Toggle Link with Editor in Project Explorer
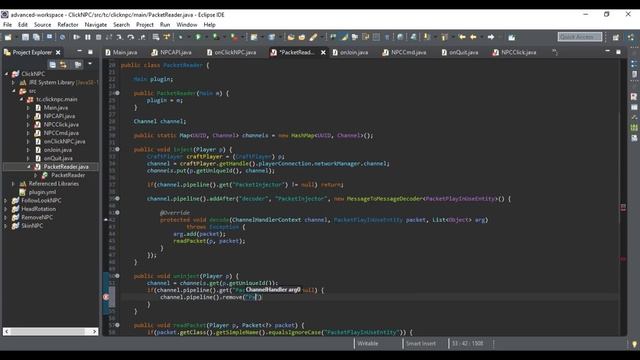Screen dimensions: 640x360 [x=63, y=64]
